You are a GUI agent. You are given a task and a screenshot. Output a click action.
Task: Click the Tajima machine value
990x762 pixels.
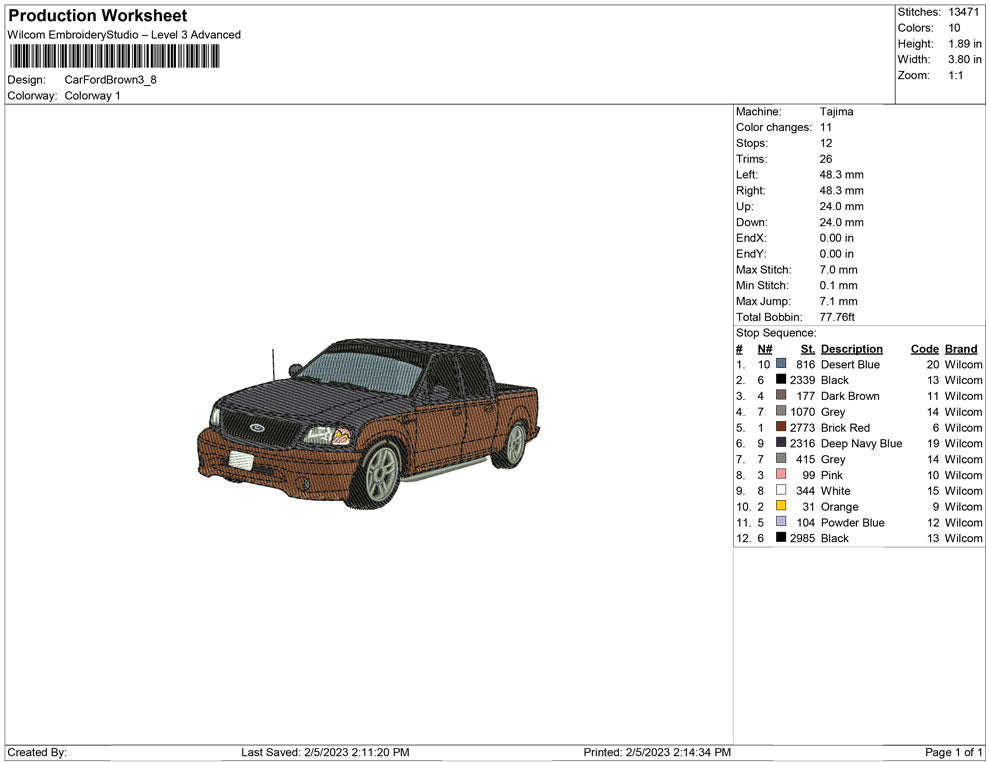pyautogui.click(x=836, y=112)
